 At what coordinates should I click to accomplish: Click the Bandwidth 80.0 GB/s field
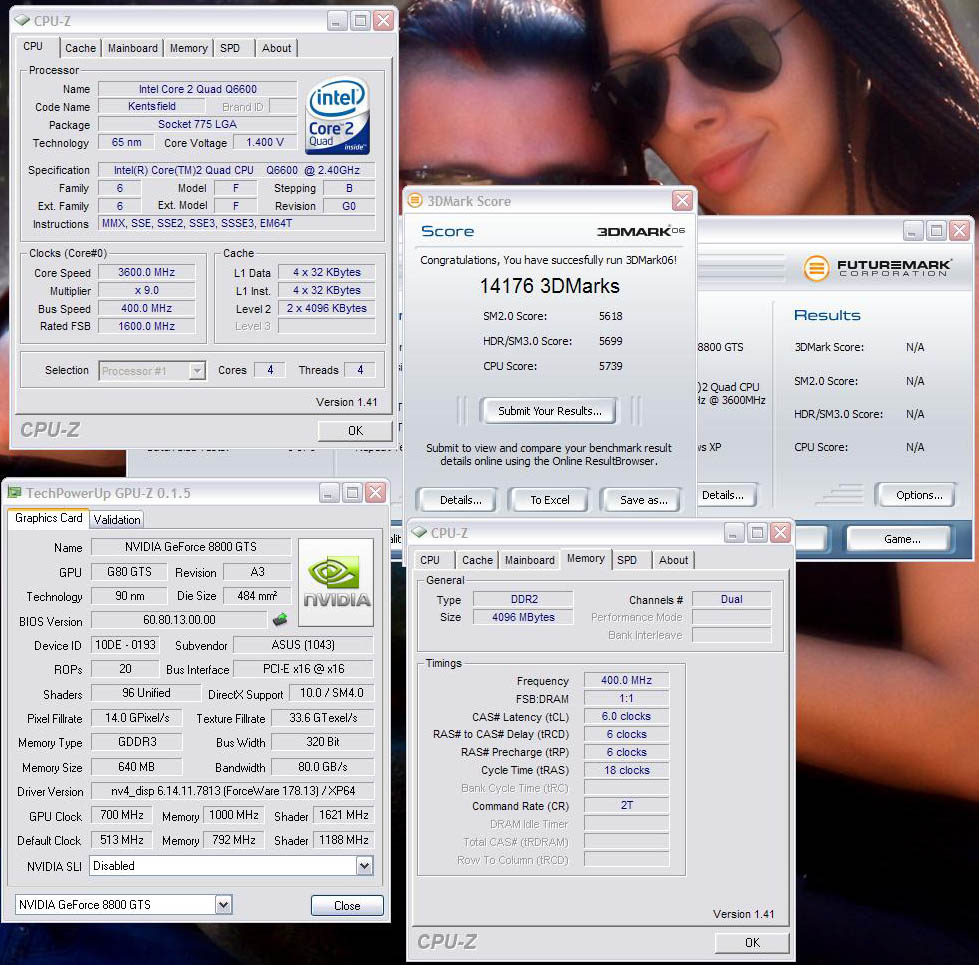tap(323, 767)
